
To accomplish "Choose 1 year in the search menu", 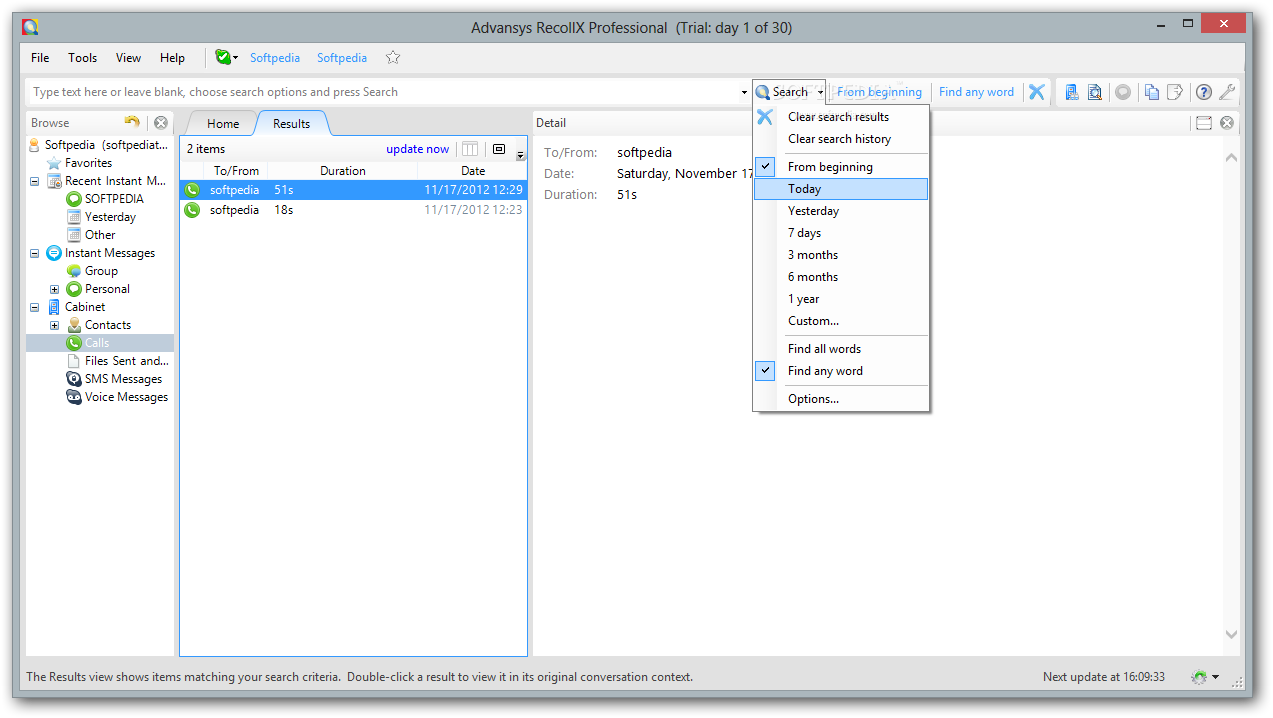I will pyautogui.click(x=841, y=299).
